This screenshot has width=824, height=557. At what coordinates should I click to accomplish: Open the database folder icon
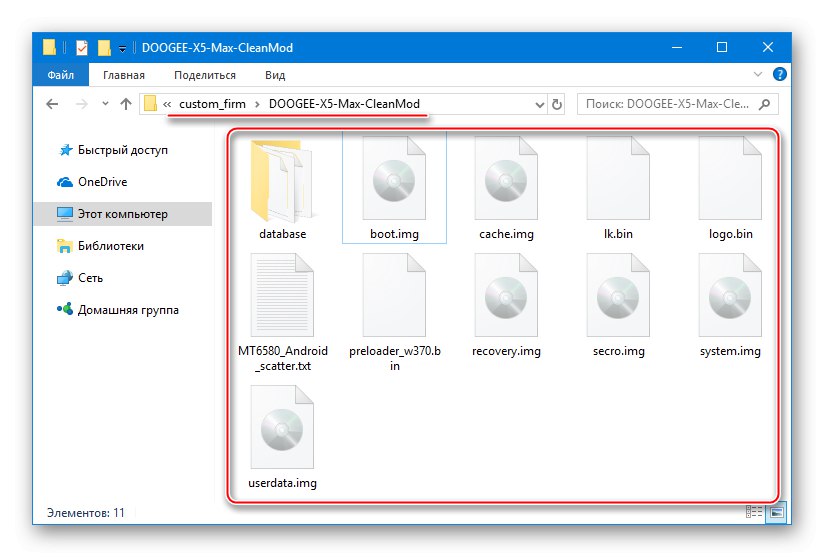[282, 180]
